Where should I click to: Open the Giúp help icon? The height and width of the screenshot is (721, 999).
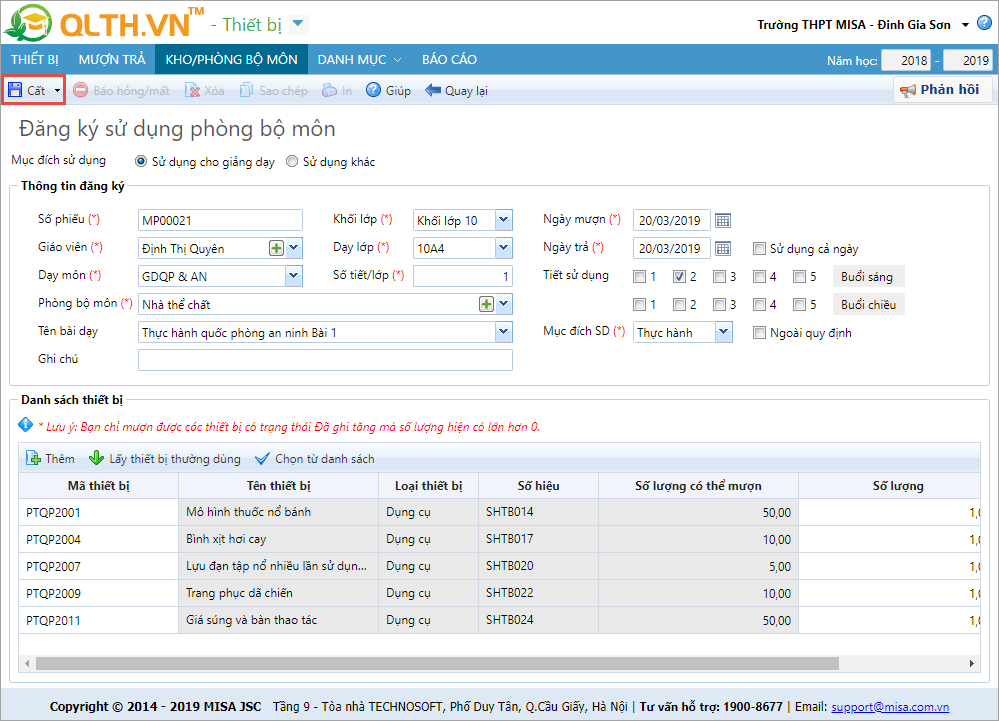click(373, 90)
